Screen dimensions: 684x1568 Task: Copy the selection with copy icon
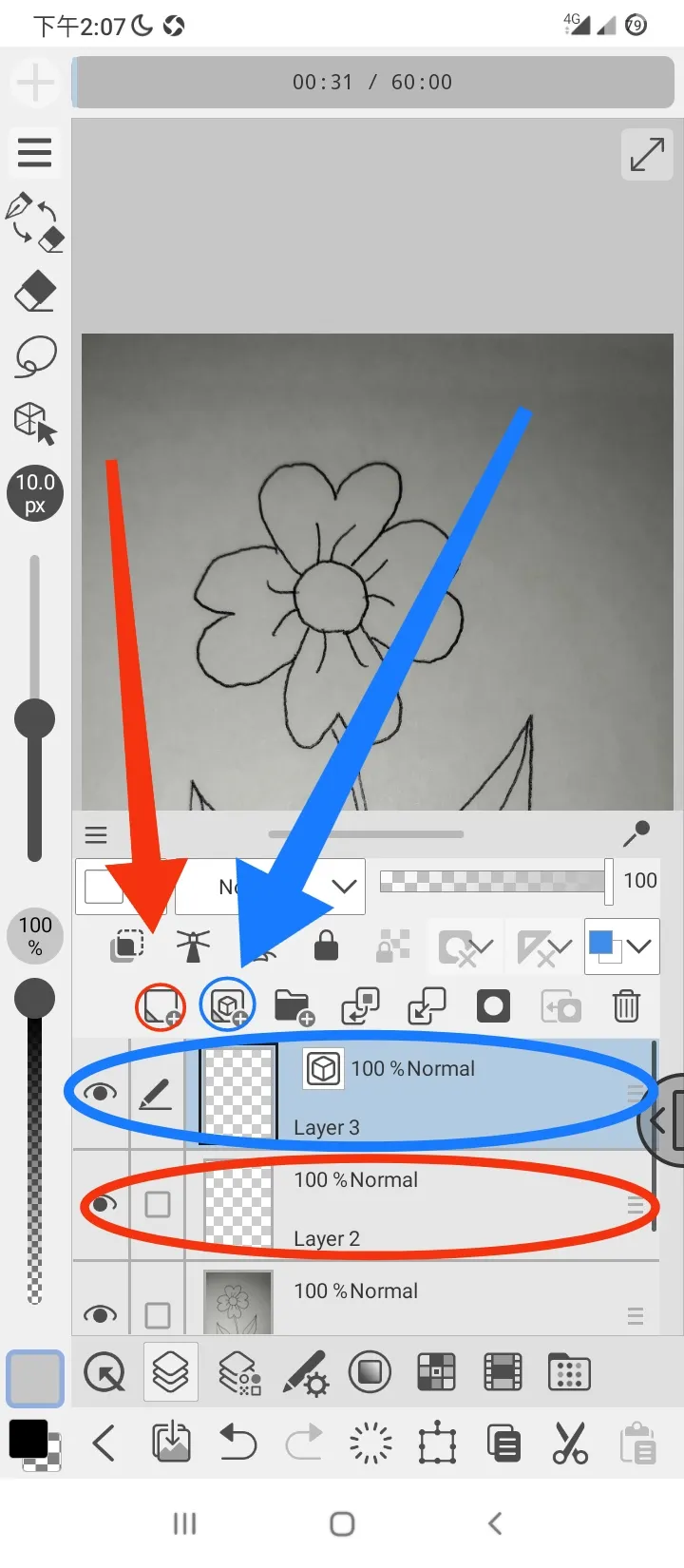click(x=503, y=1444)
